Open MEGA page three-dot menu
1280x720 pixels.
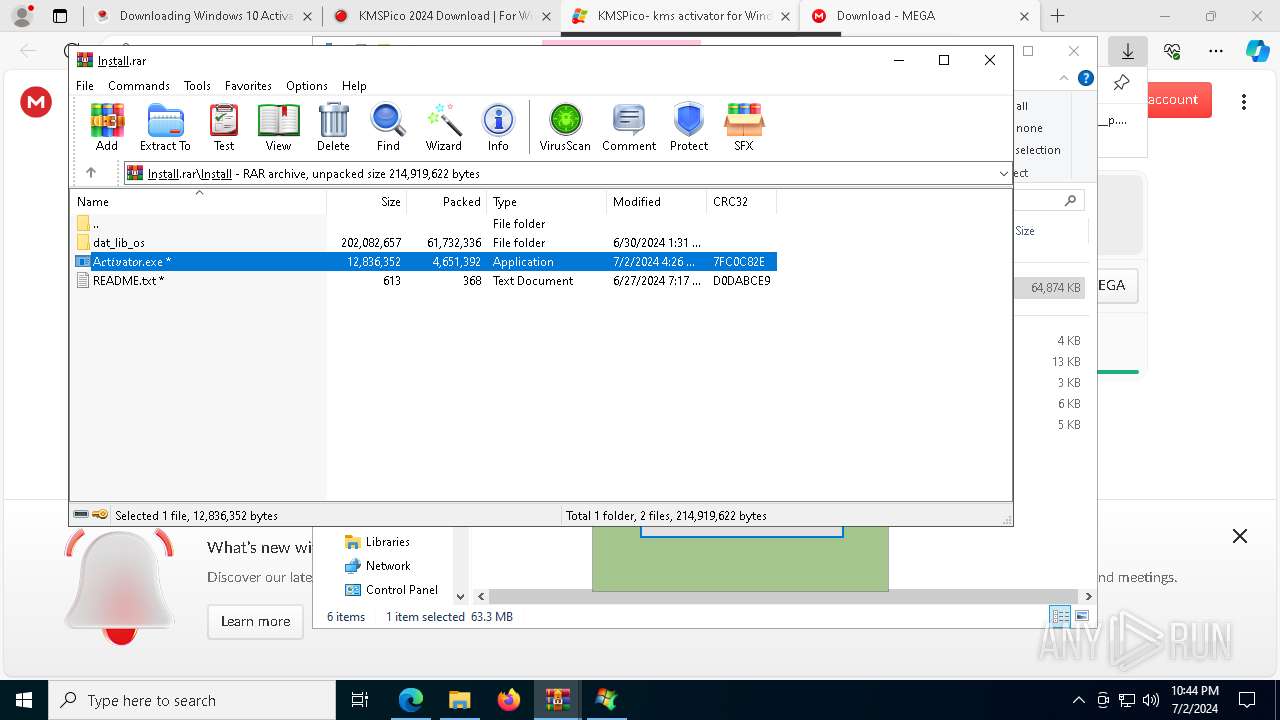coord(1244,101)
